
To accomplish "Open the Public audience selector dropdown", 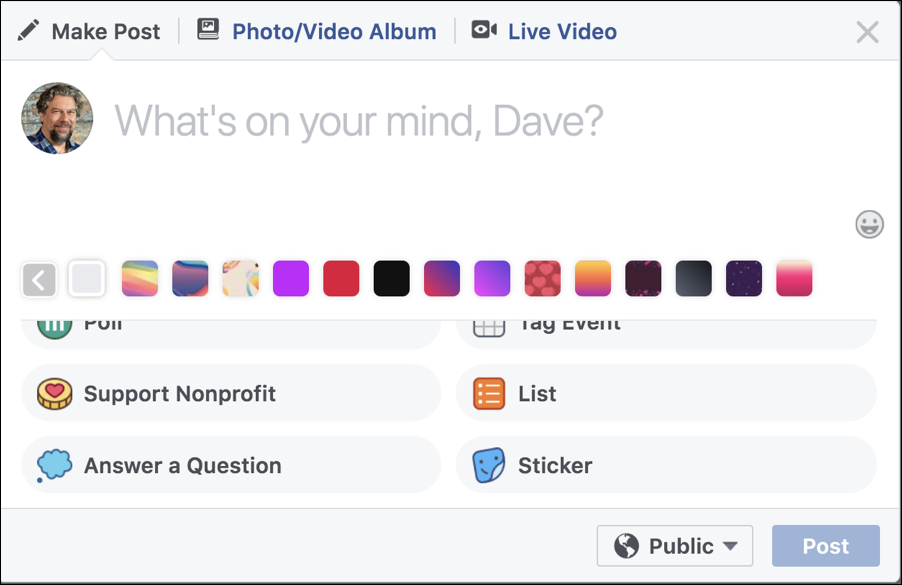I will [x=674, y=546].
